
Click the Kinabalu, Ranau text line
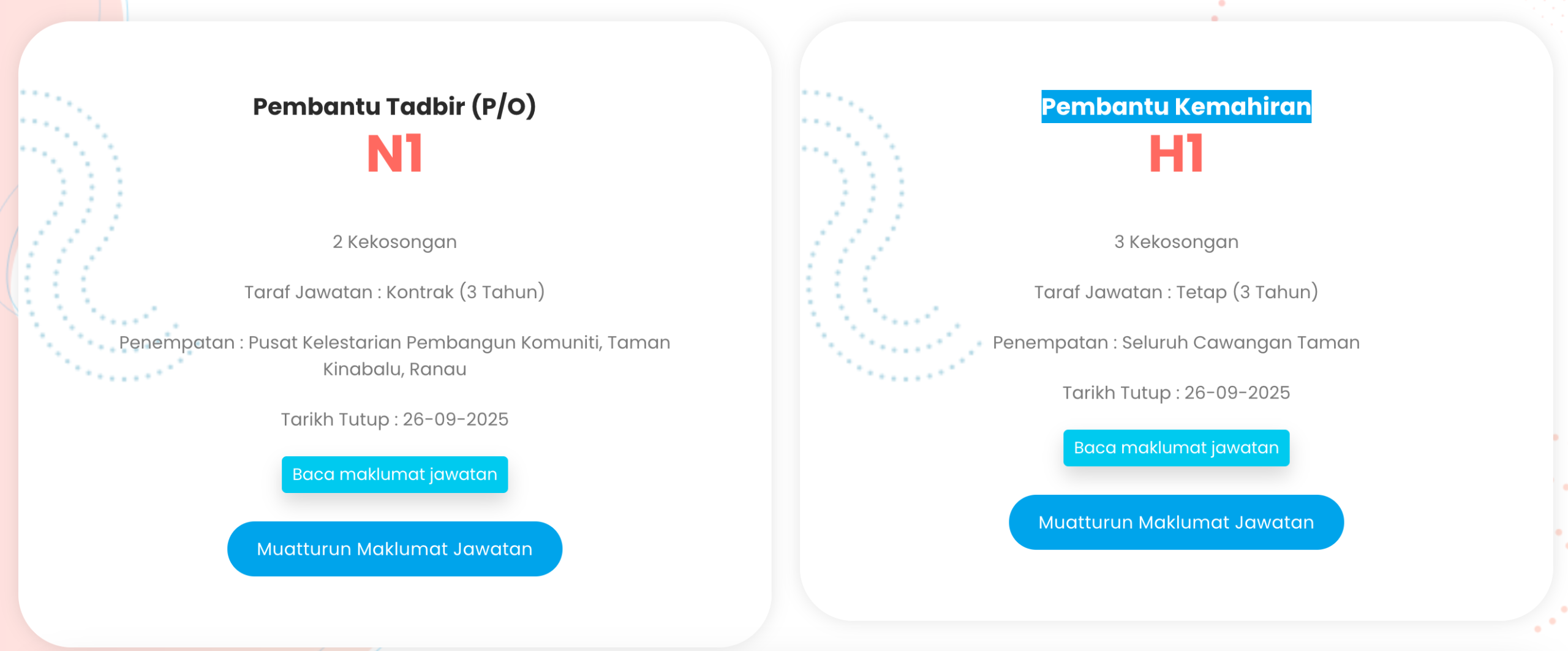point(394,369)
